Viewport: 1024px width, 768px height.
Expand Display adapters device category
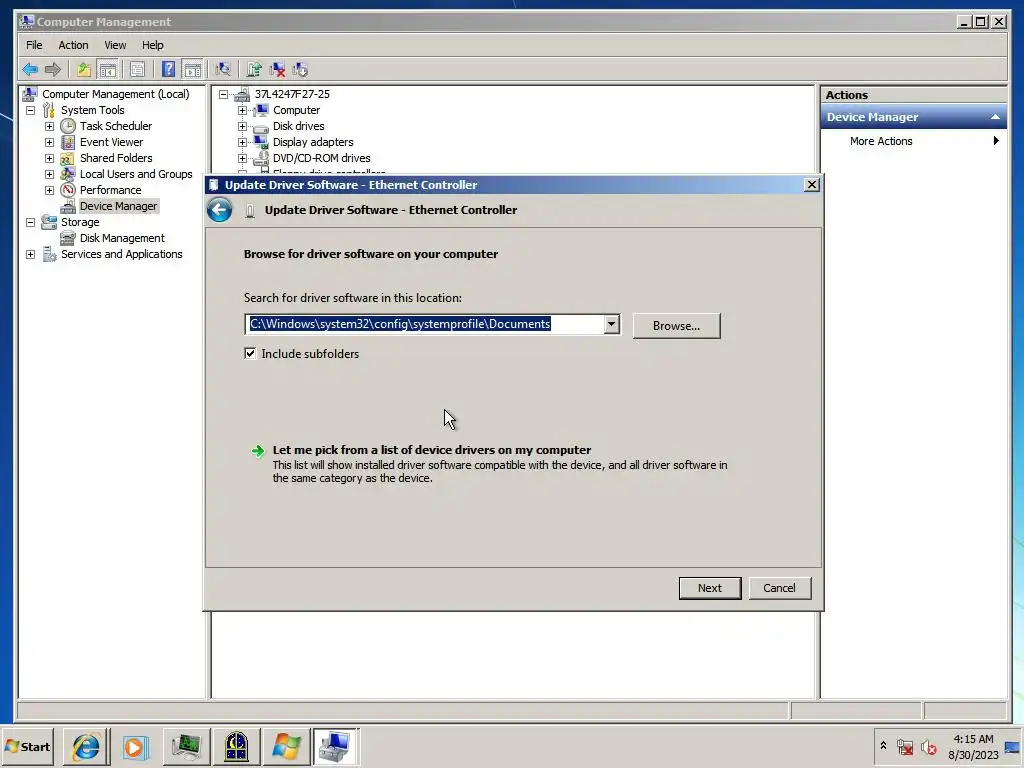point(242,142)
